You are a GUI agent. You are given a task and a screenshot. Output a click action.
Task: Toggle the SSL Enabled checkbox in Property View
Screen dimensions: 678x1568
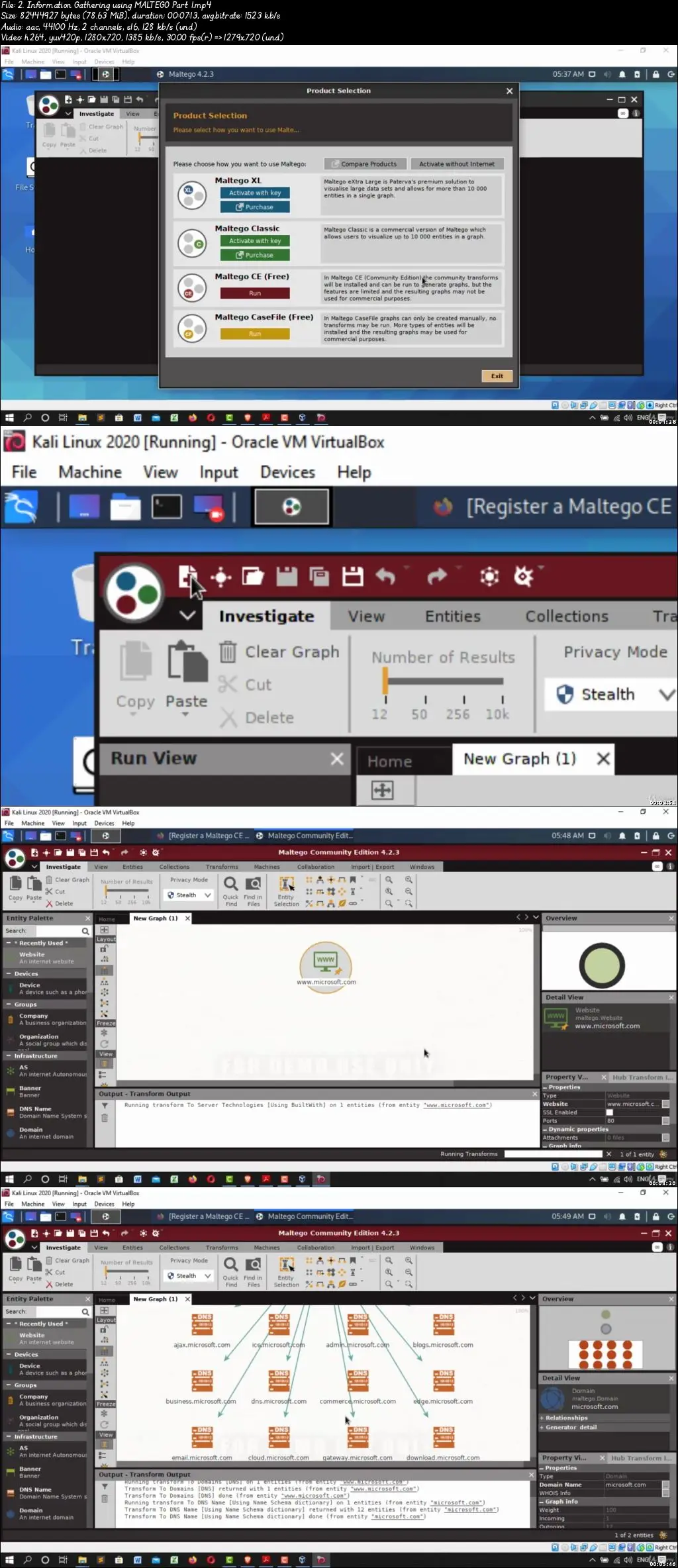point(610,1112)
